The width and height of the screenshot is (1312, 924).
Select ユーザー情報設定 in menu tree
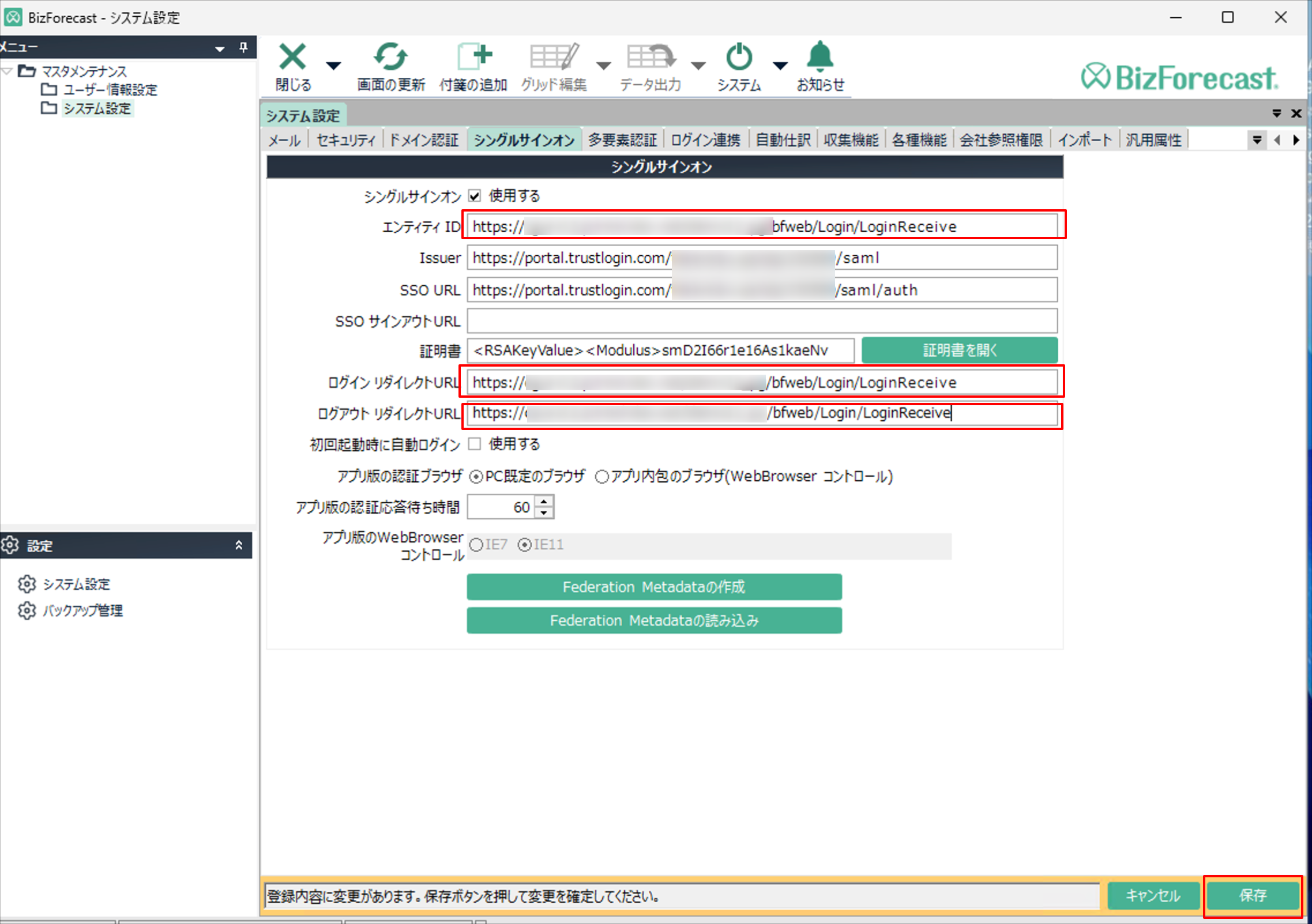point(110,90)
